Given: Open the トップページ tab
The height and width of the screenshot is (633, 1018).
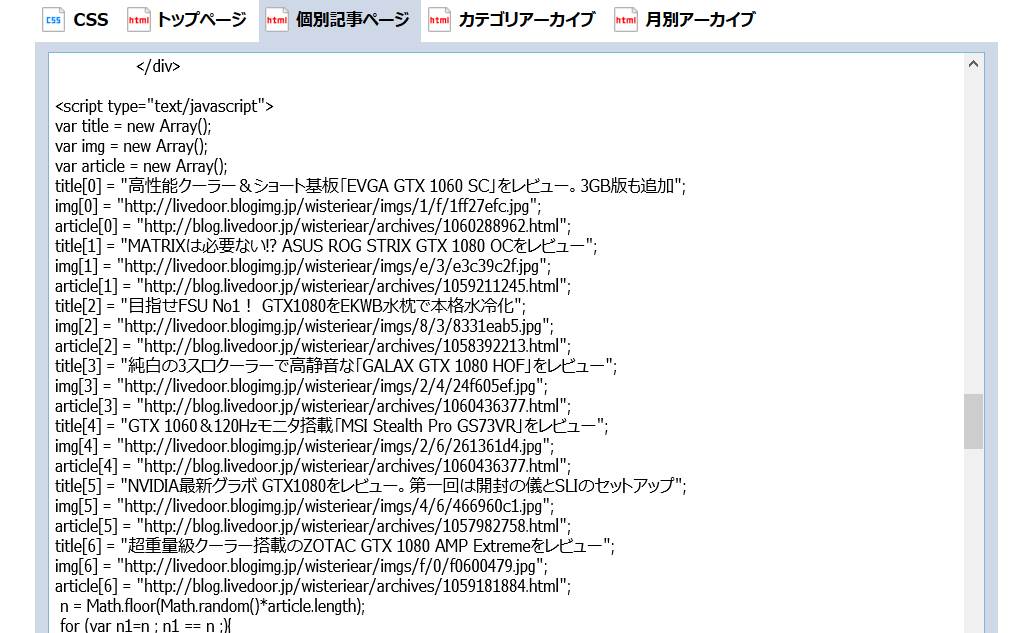Looking at the screenshot, I should tap(187, 19).
